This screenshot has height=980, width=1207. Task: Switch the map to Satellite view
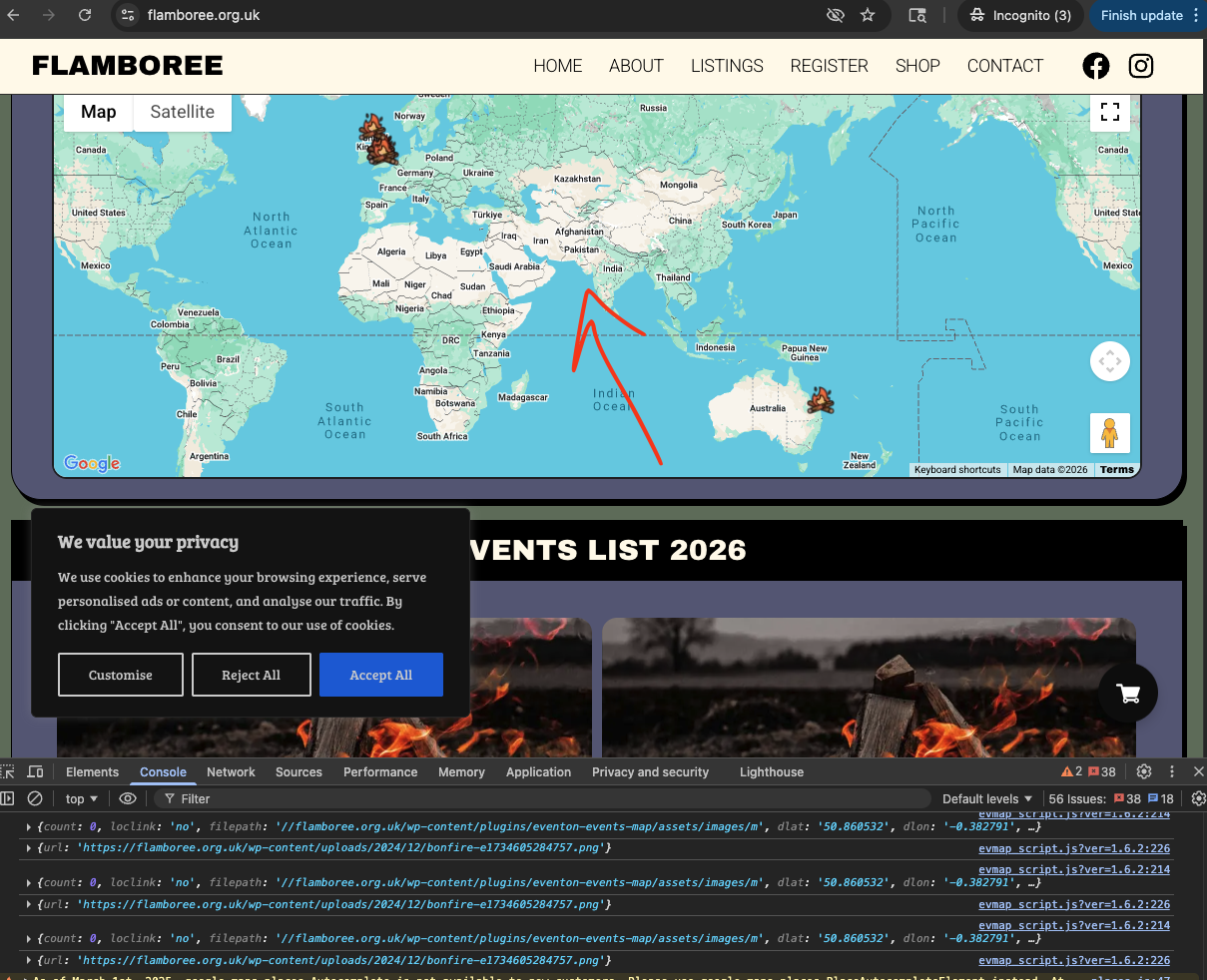182,112
